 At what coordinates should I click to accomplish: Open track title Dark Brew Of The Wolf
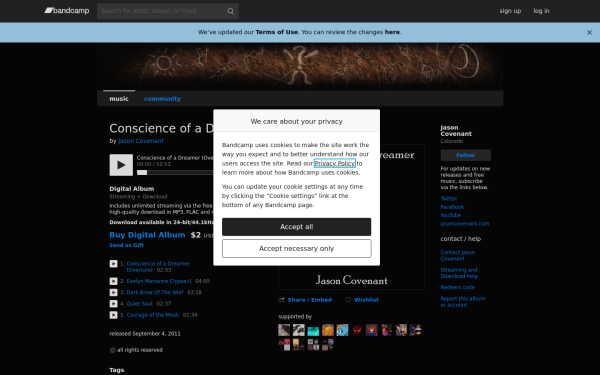pos(155,292)
